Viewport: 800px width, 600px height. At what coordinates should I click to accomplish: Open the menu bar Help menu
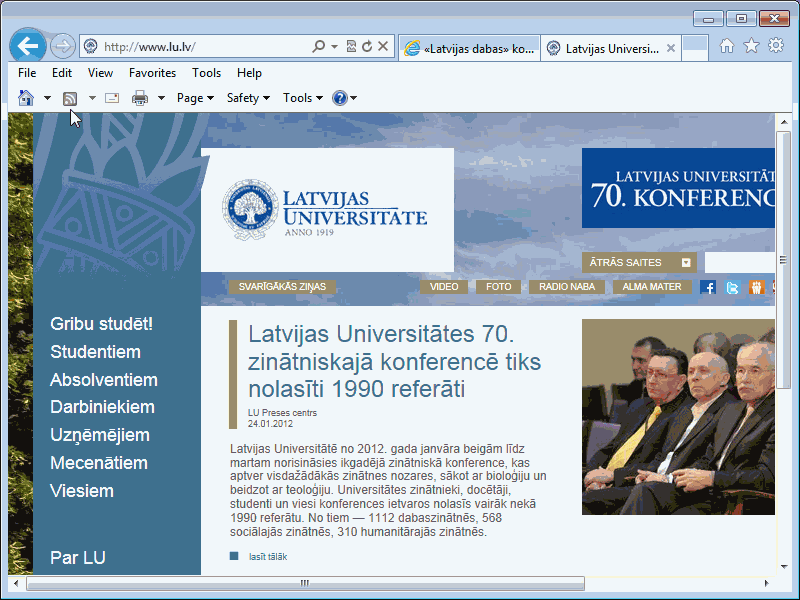[x=249, y=73]
